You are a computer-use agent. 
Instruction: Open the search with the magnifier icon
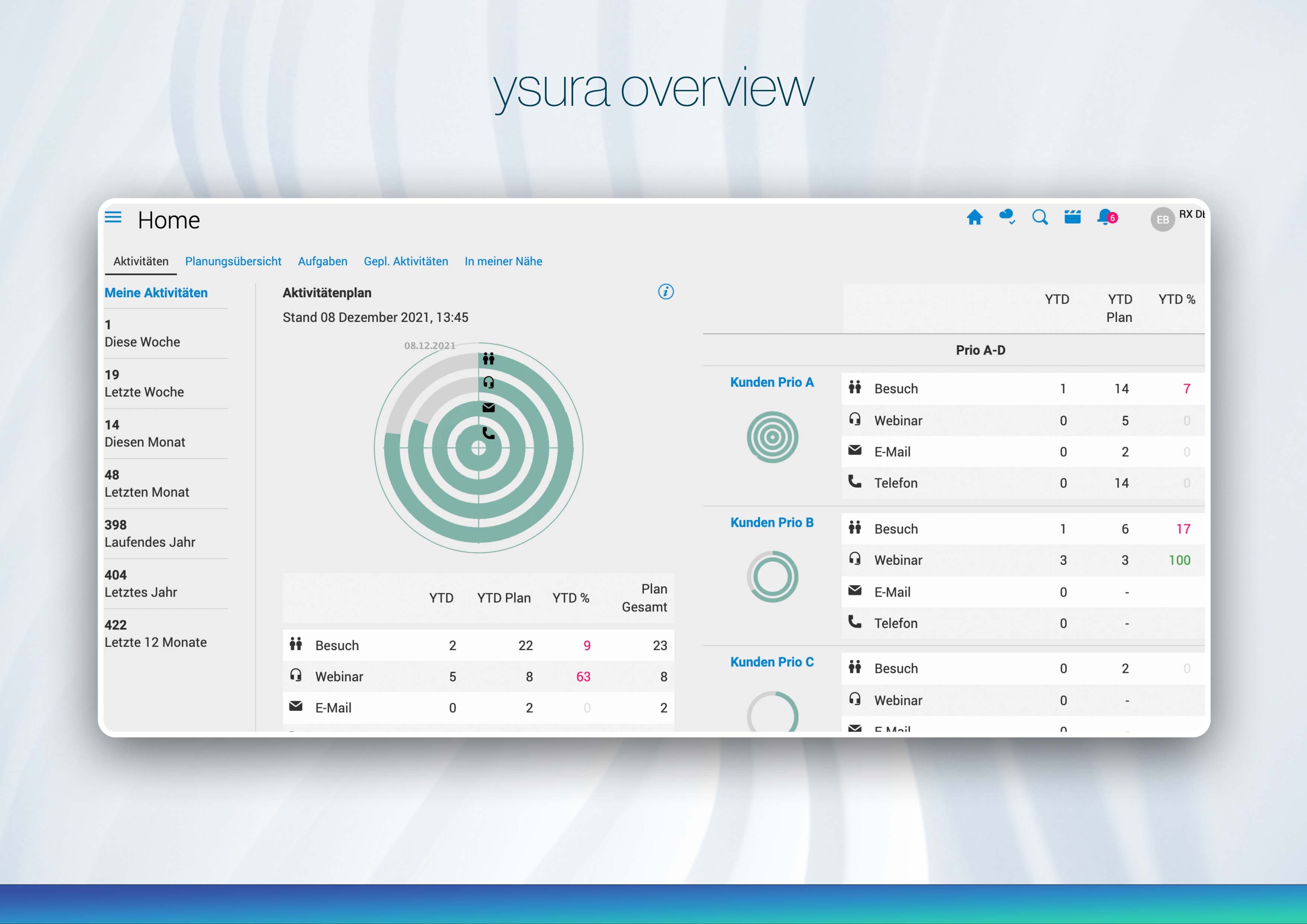tap(1040, 218)
